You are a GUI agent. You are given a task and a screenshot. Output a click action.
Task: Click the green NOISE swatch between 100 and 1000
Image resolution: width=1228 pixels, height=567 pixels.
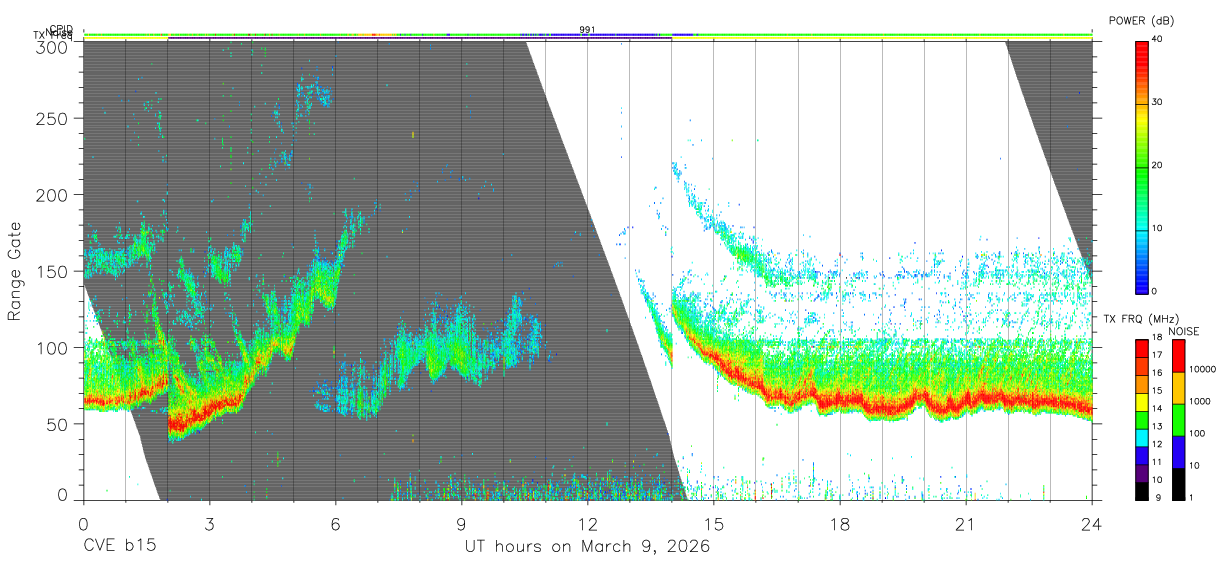pyautogui.click(x=1178, y=419)
